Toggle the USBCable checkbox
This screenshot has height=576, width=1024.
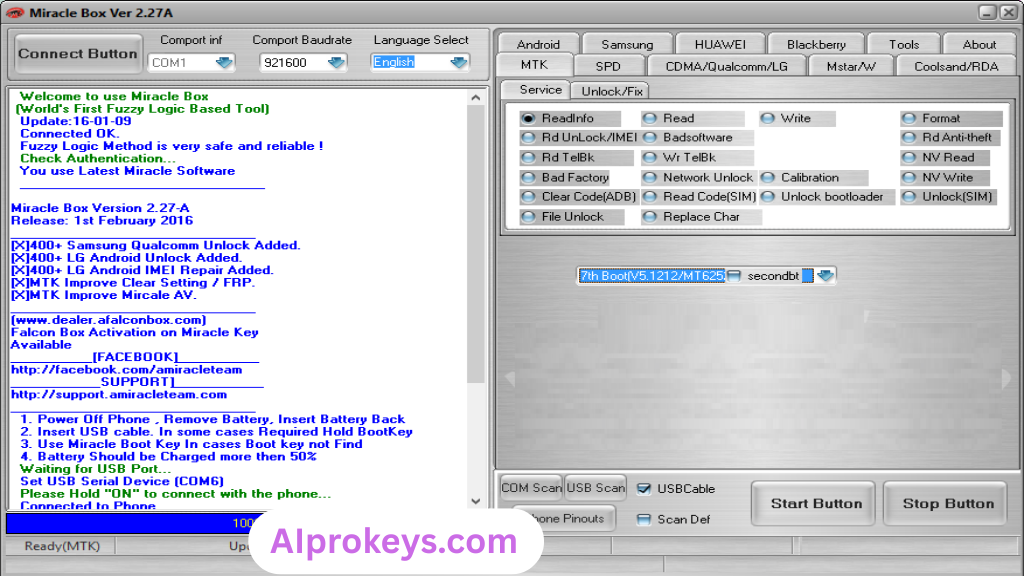pos(644,488)
